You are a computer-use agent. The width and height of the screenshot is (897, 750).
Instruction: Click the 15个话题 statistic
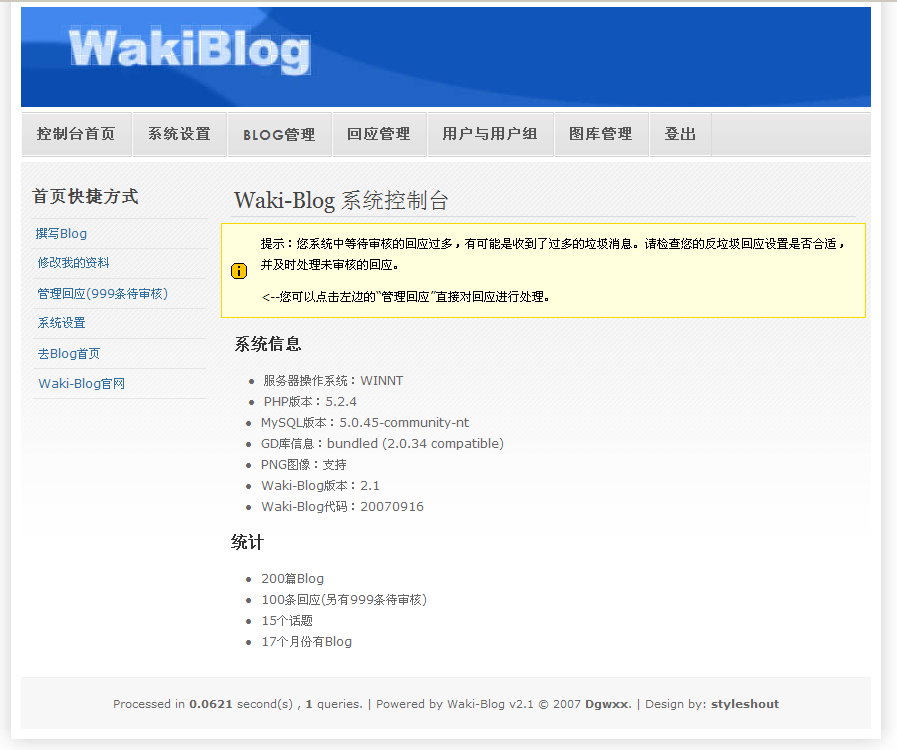pyautogui.click(x=287, y=621)
